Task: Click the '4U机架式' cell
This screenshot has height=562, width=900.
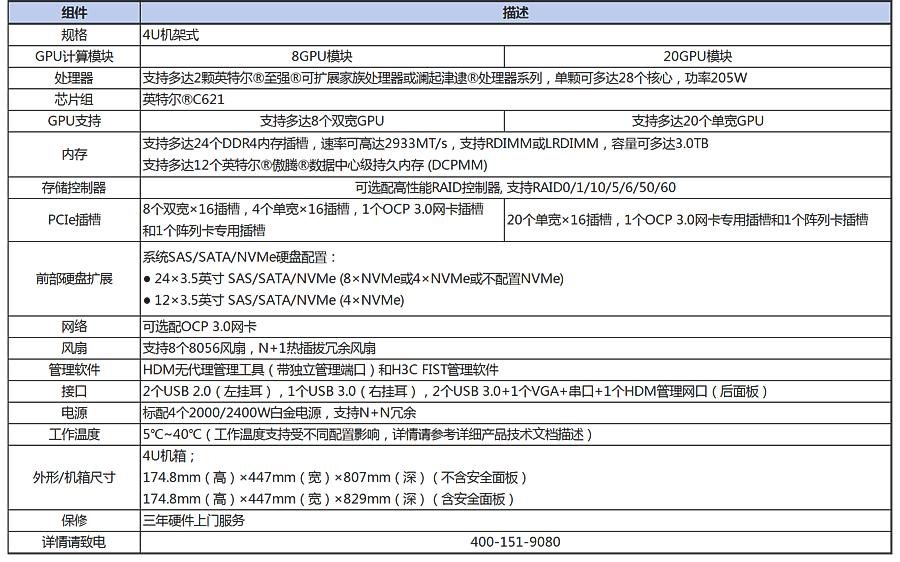Action: click(170, 35)
